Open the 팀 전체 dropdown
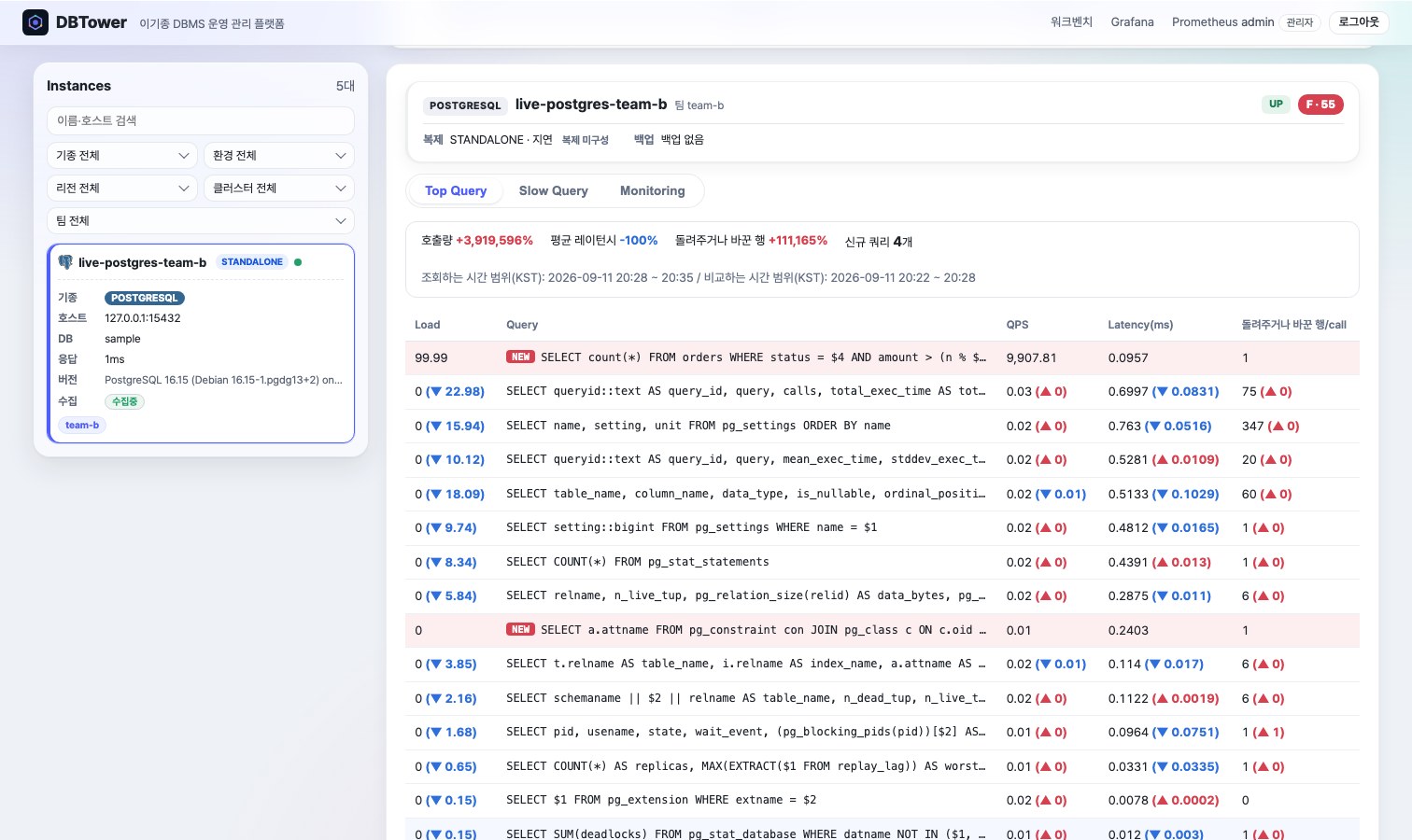 pyautogui.click(x=201, y=220)
